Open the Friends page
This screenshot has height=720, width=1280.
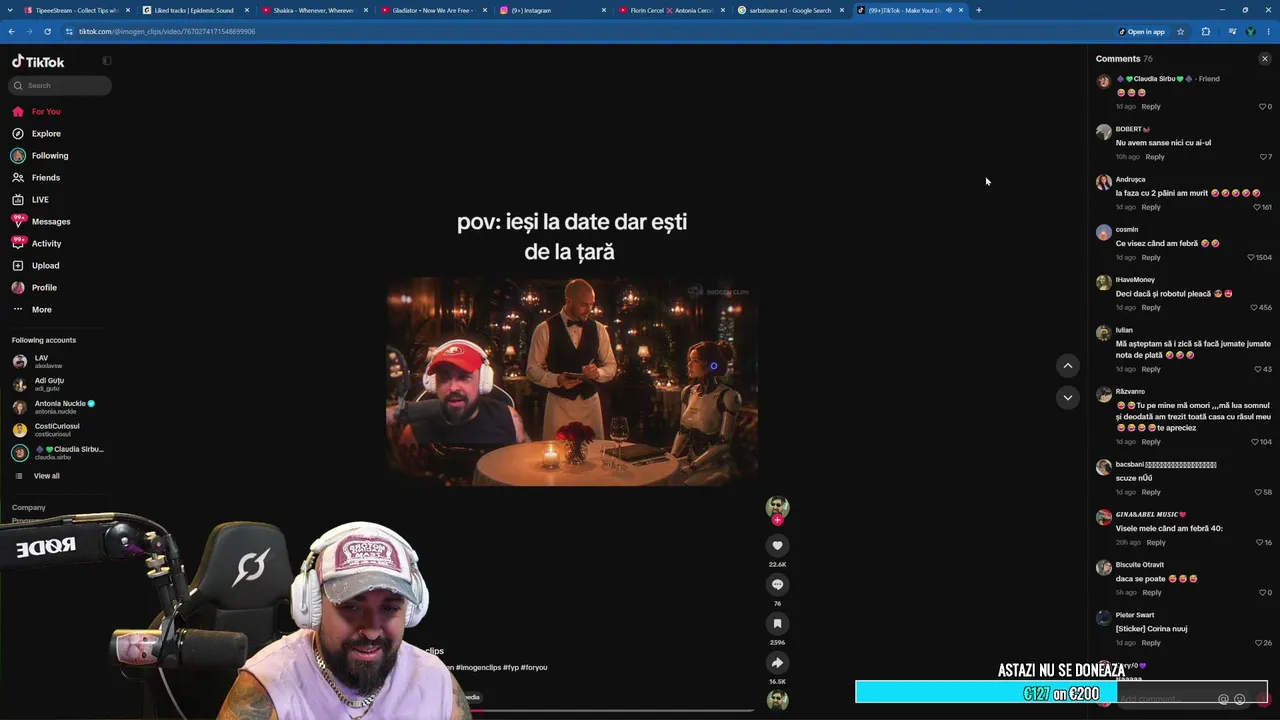45,178
